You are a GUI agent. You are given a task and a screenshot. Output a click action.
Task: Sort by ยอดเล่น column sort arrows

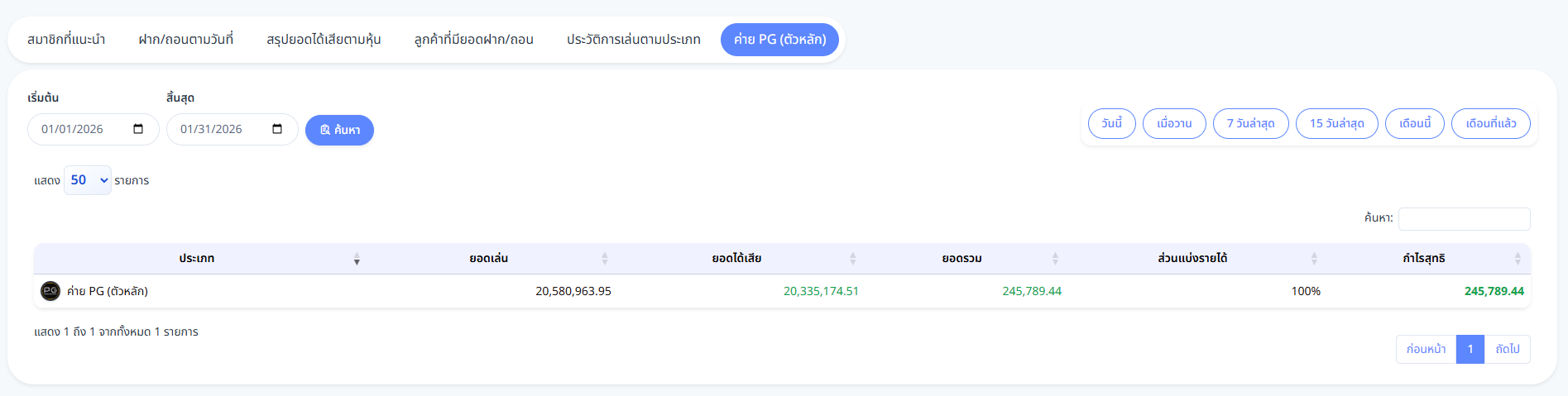point(605,259)
